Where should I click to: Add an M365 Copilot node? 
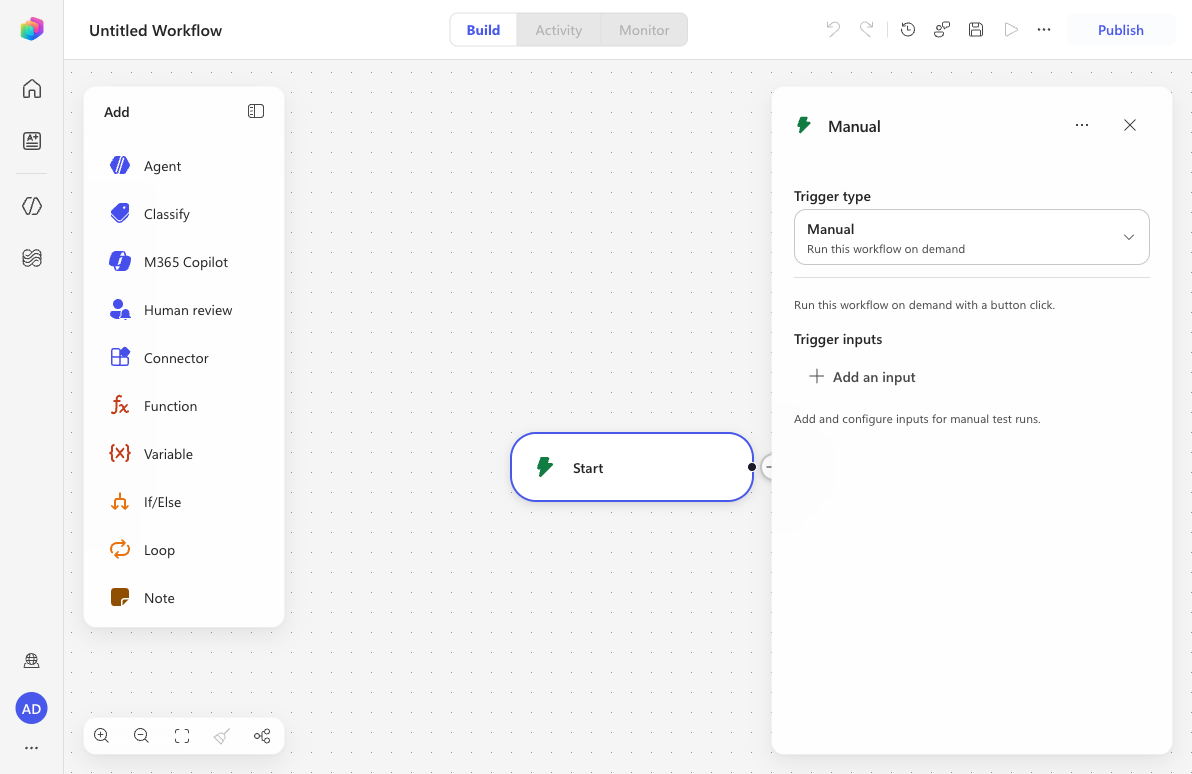184,262
